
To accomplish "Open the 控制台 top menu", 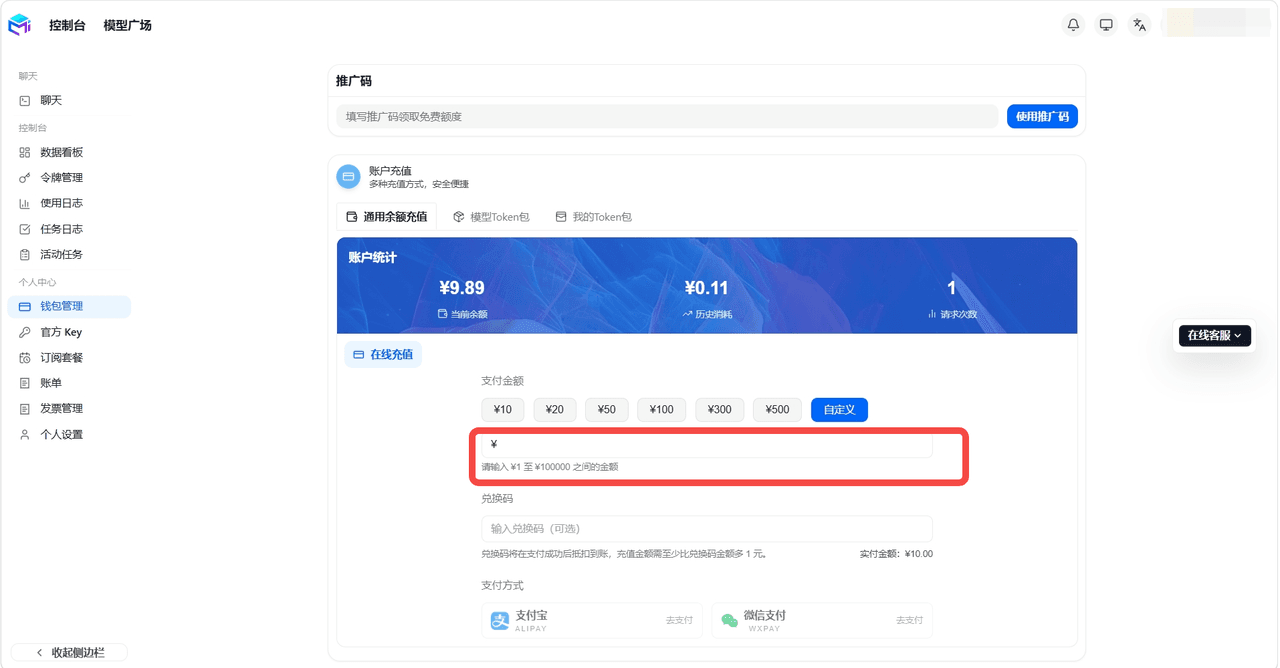I will 67,25.
